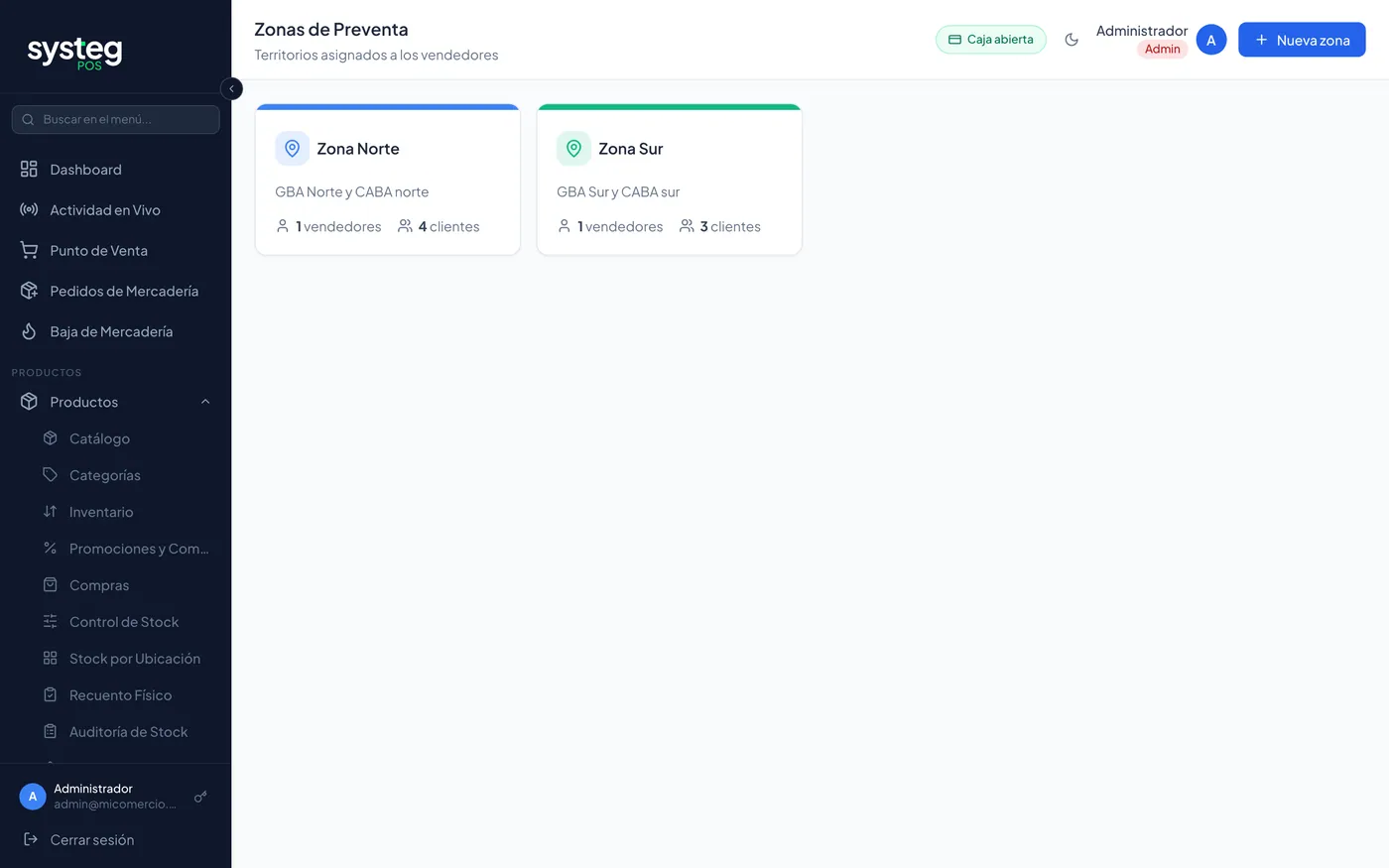This screenshot has height=868, width=1389.
Task: Click the Productos box icon
Action: [29, 402]
